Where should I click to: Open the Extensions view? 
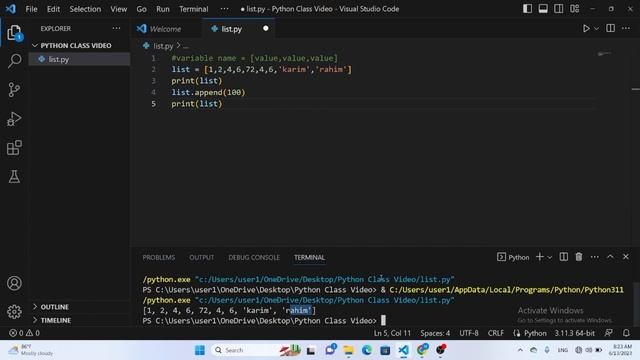pos(14,148)
